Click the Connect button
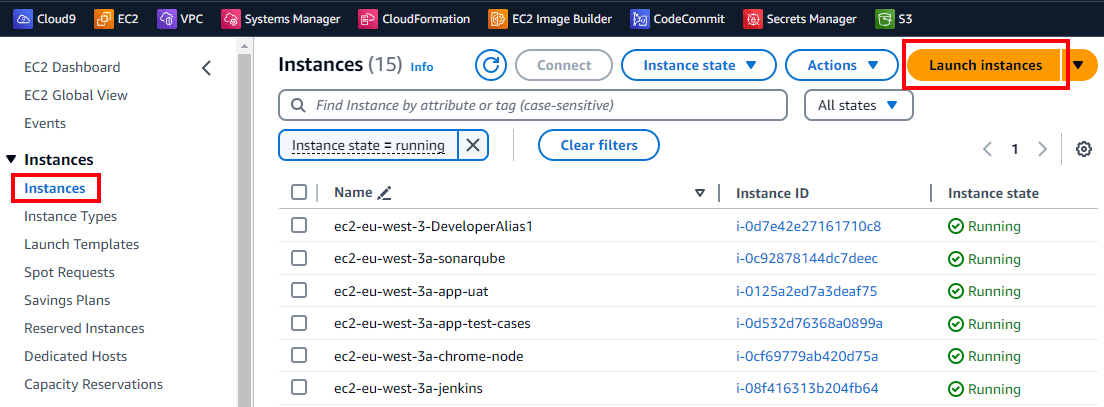 pyautogui.click(x=564, y=65)
